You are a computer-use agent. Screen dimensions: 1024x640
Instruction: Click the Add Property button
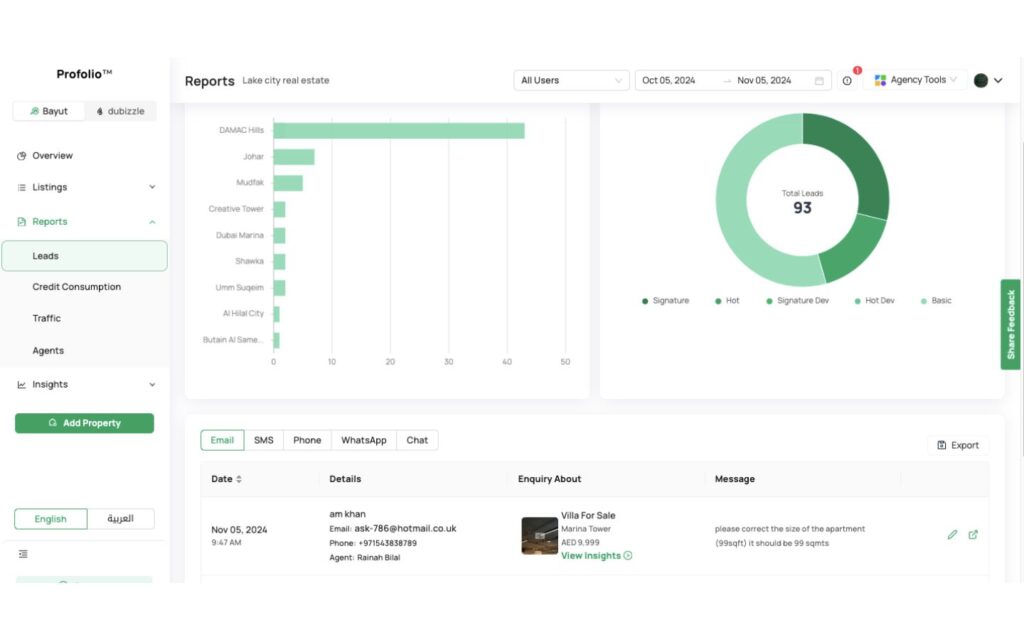click(x=84, y=423)
